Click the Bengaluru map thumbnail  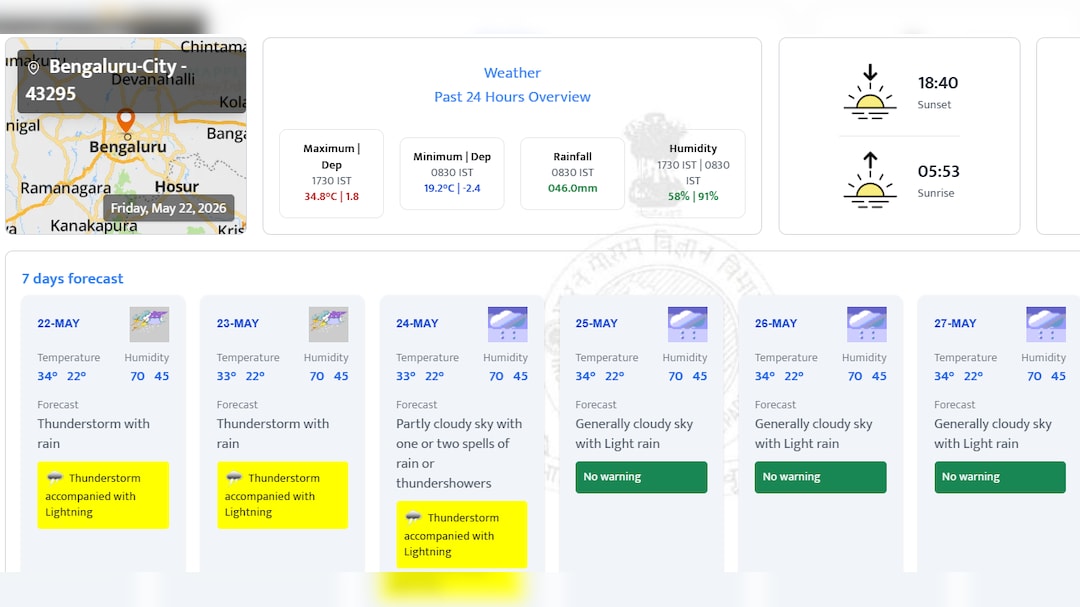coord(126,136)
